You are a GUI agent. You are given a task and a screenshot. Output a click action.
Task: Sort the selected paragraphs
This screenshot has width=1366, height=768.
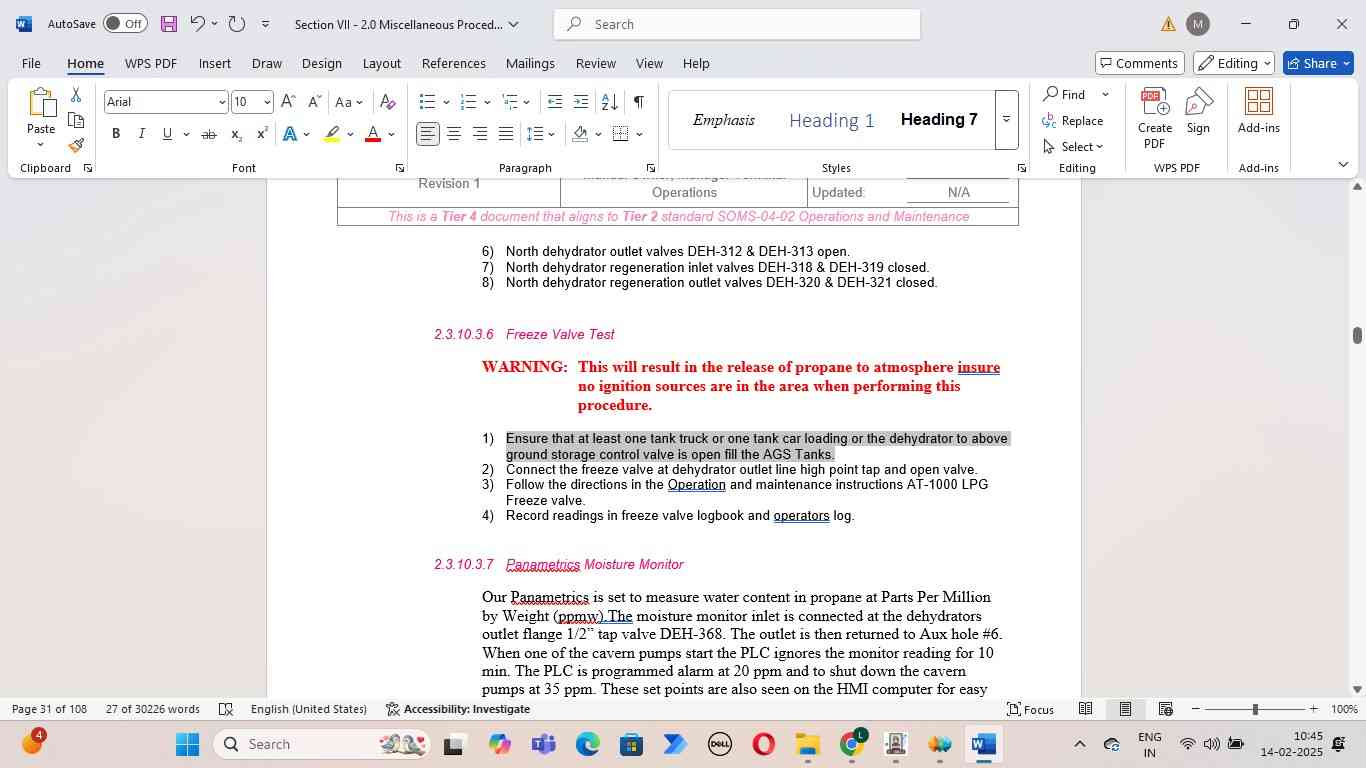click(x=609, y=102)
